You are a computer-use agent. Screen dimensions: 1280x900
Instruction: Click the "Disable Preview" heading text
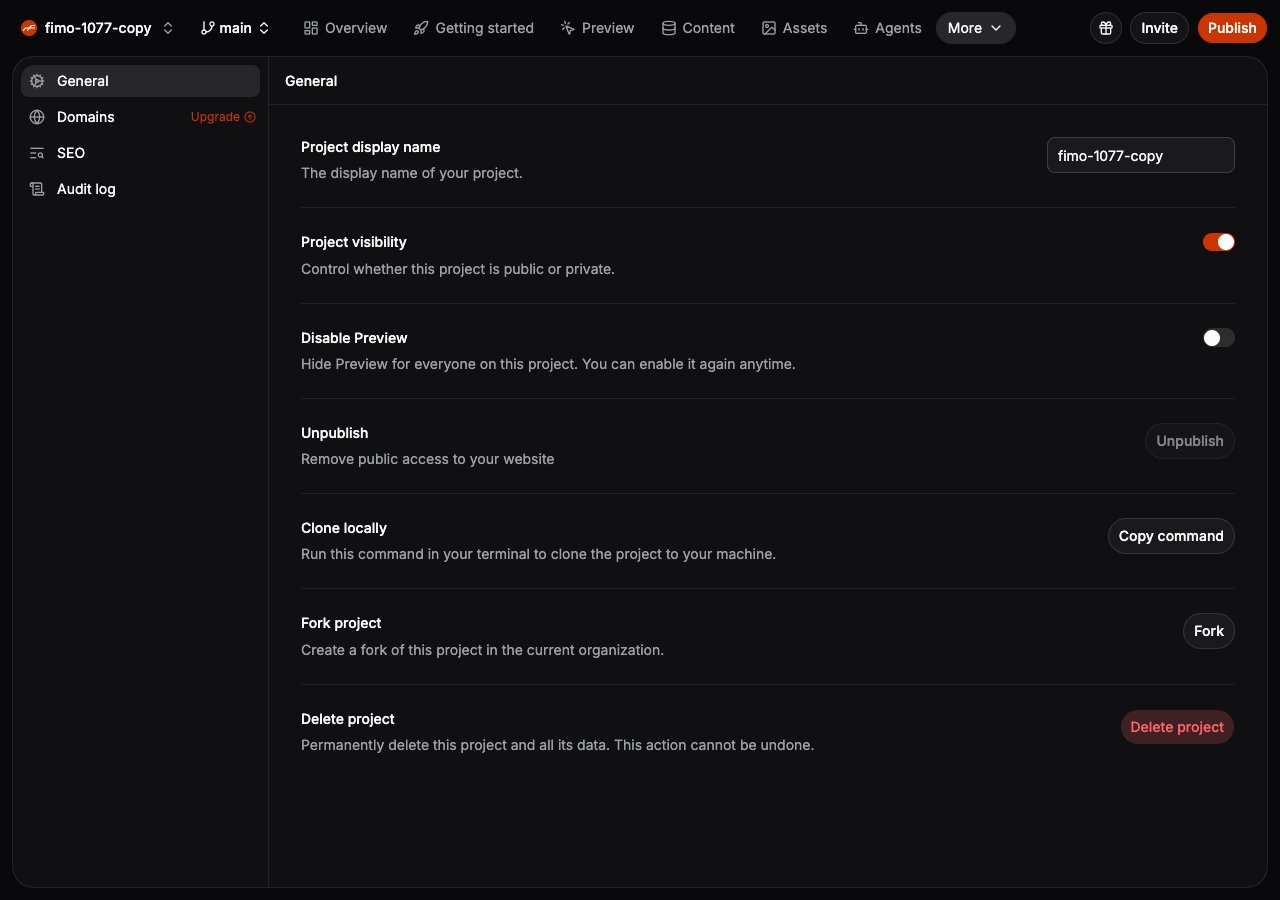tap(354, 338)
